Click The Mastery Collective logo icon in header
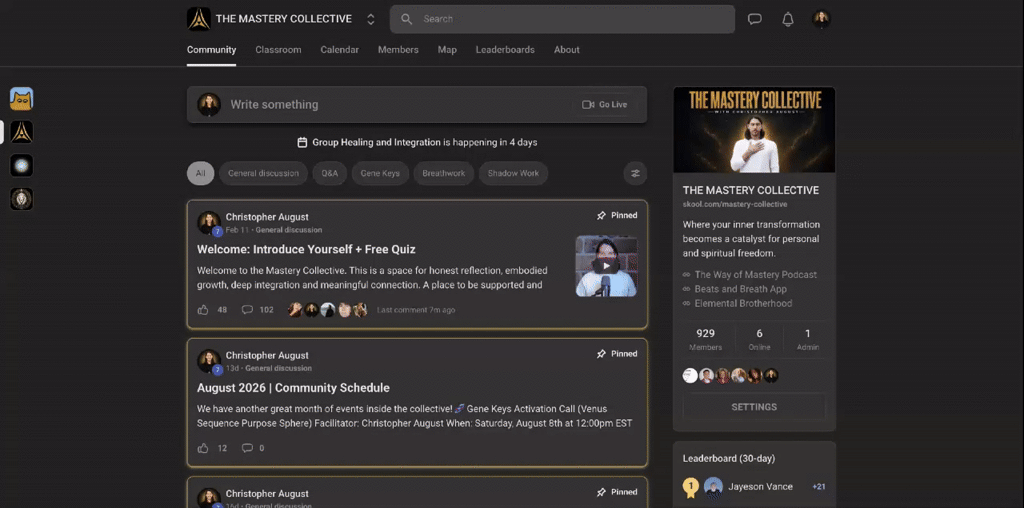1024x508 pixels. (x=199, y=19)
